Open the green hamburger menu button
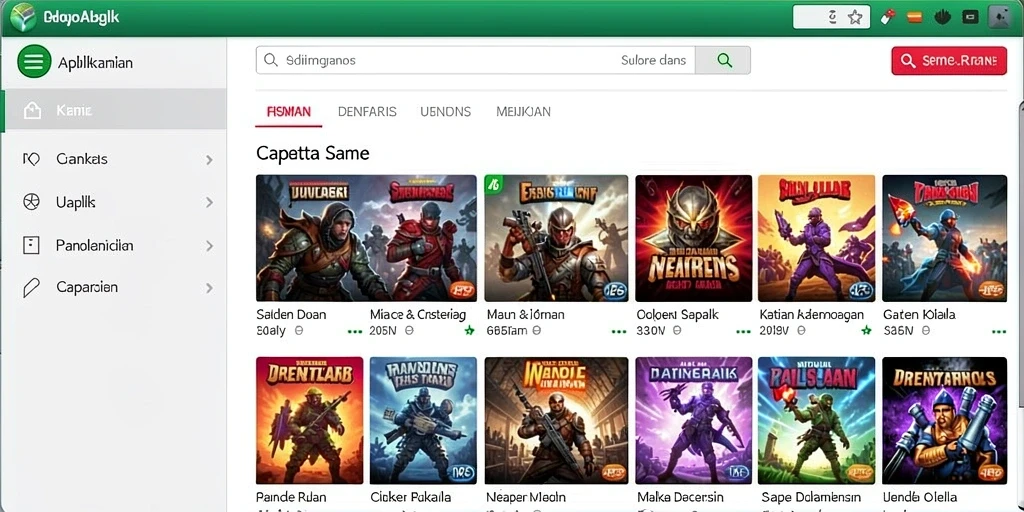1024x512 pixels. (x=34, y=61)
